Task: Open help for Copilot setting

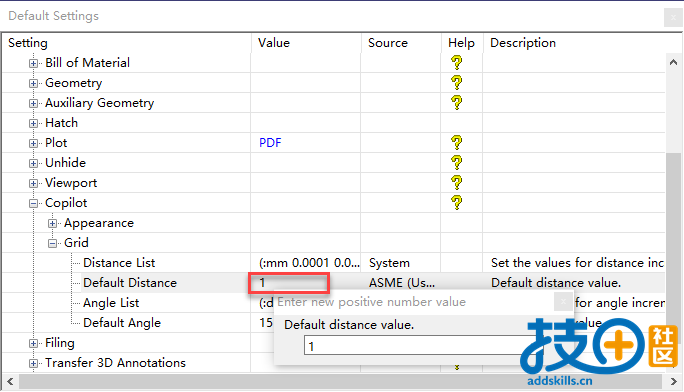Action: pos(456,203)
